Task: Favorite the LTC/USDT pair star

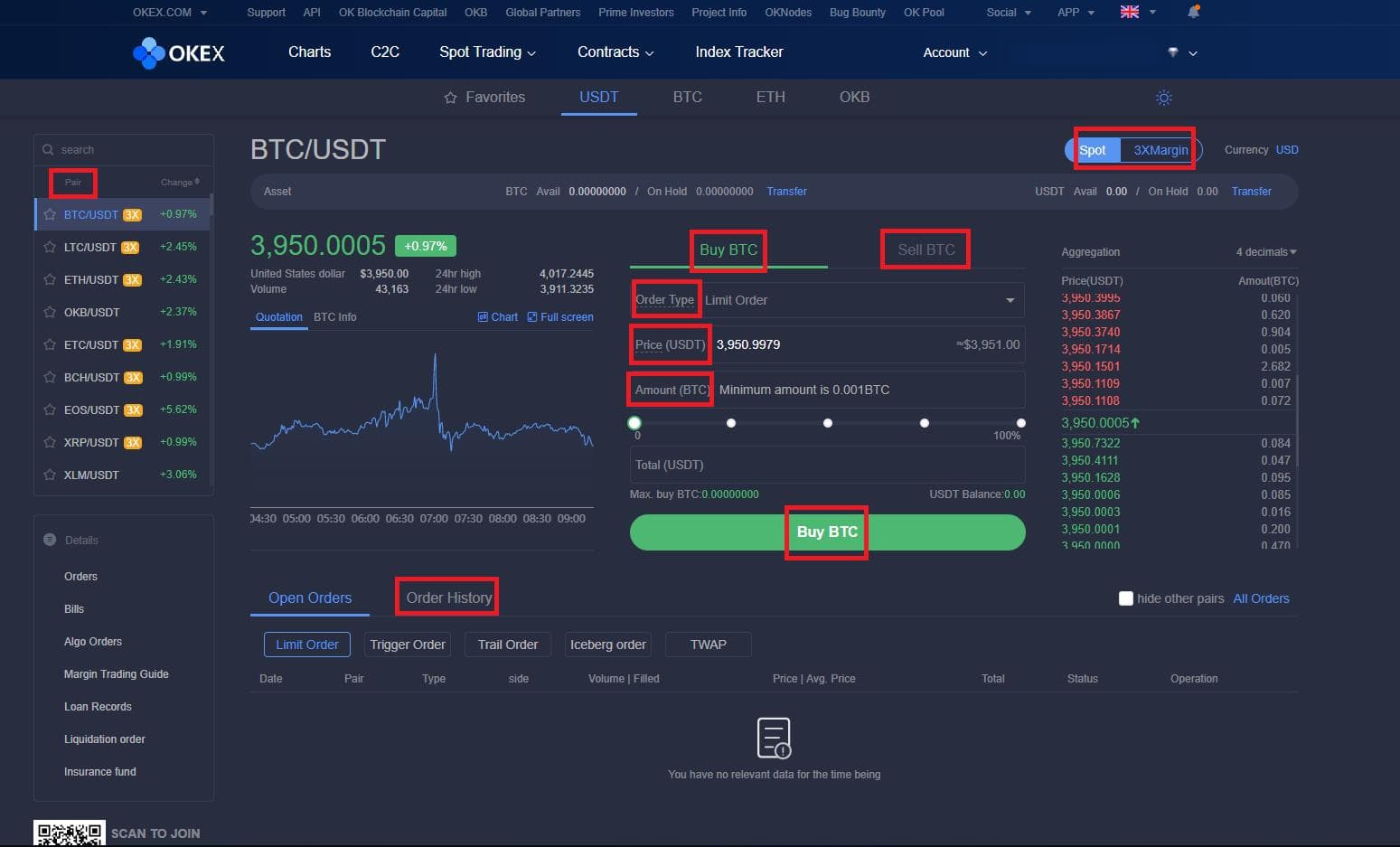Action: point(50,247)
